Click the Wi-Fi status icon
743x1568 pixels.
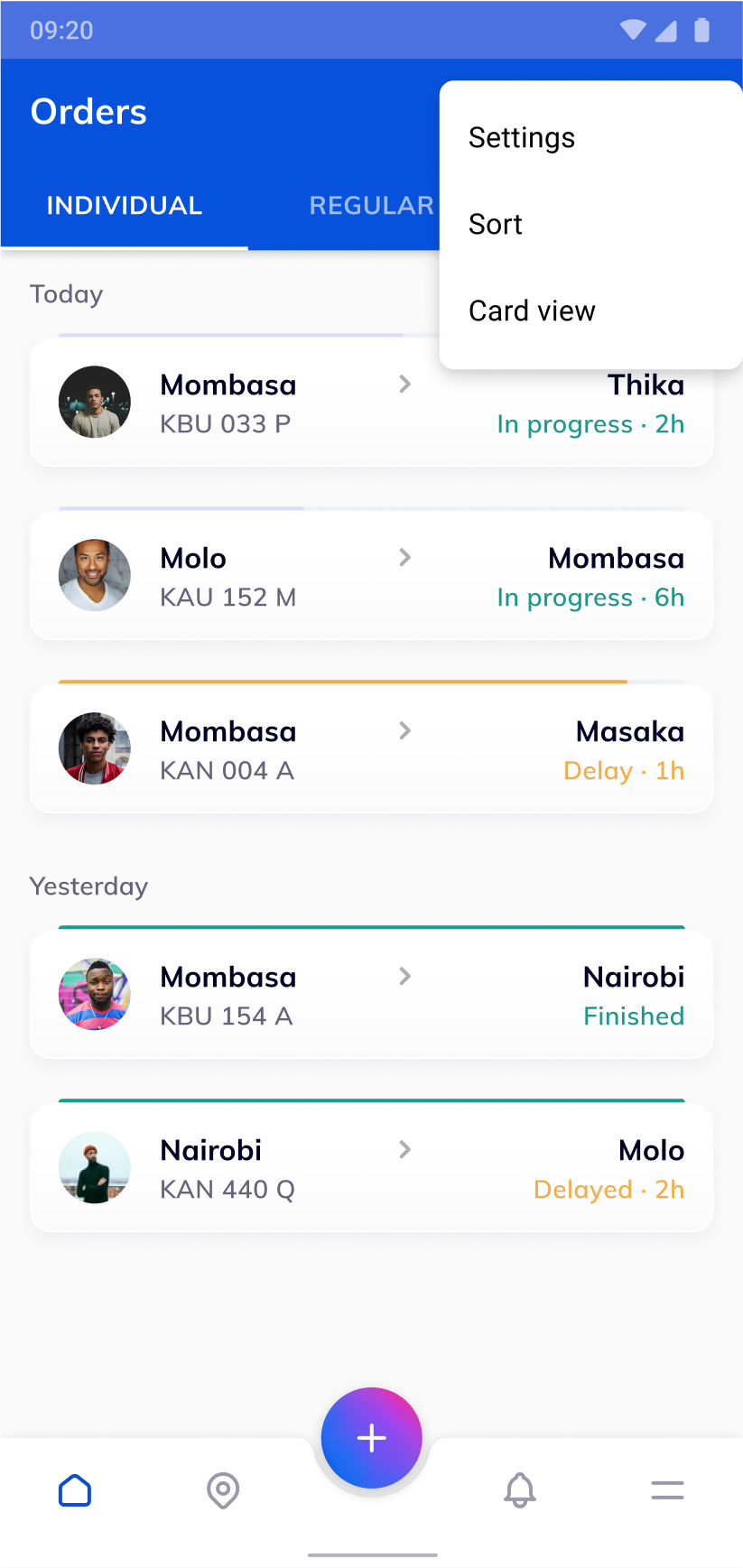[x=633, y=31]
